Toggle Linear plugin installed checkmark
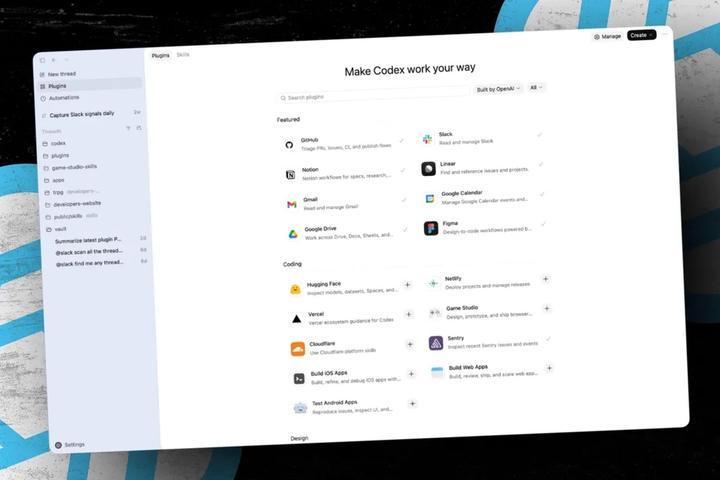This screenshot has height=480, width=720. pyautogui.click(x=541, y=164)
